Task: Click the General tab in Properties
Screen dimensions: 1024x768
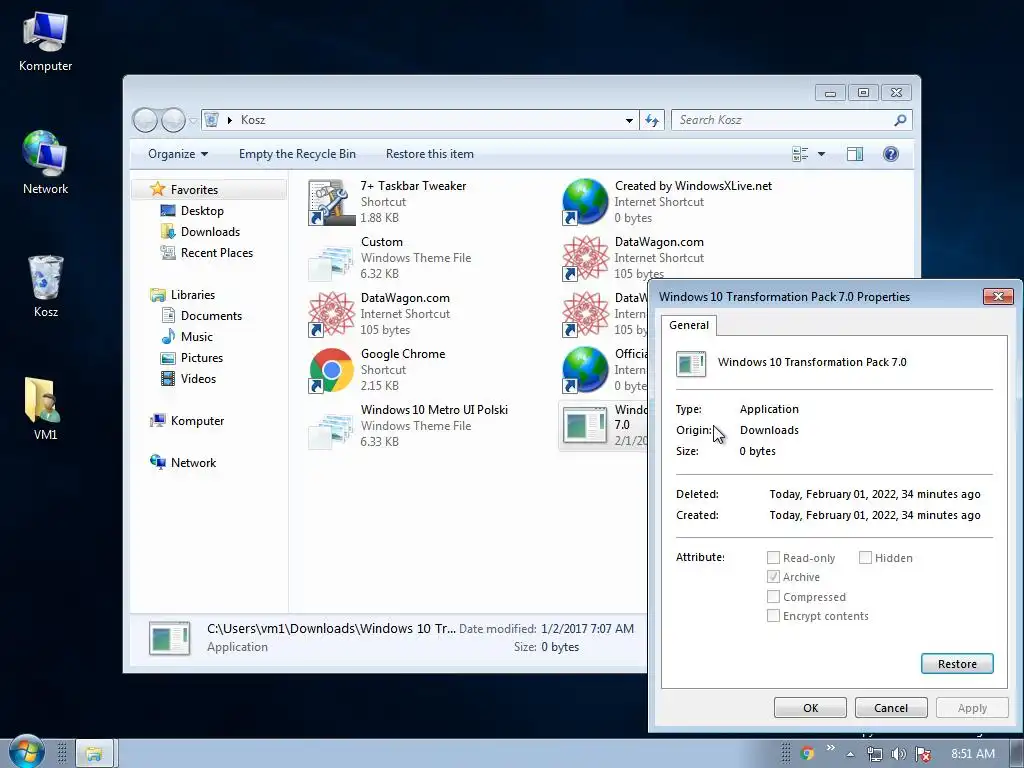Action: tap(688, 325)
